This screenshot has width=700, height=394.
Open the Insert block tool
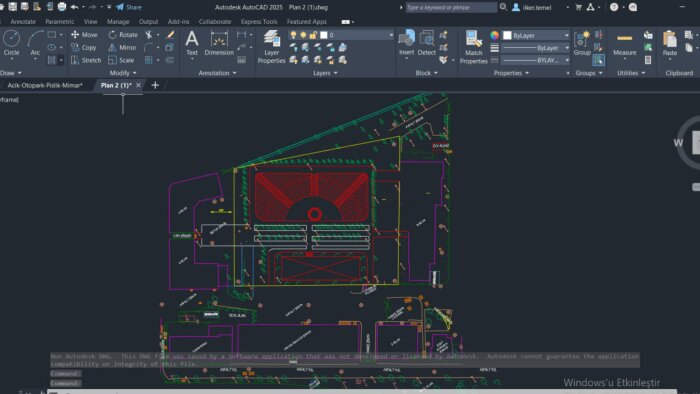[406, 43]
